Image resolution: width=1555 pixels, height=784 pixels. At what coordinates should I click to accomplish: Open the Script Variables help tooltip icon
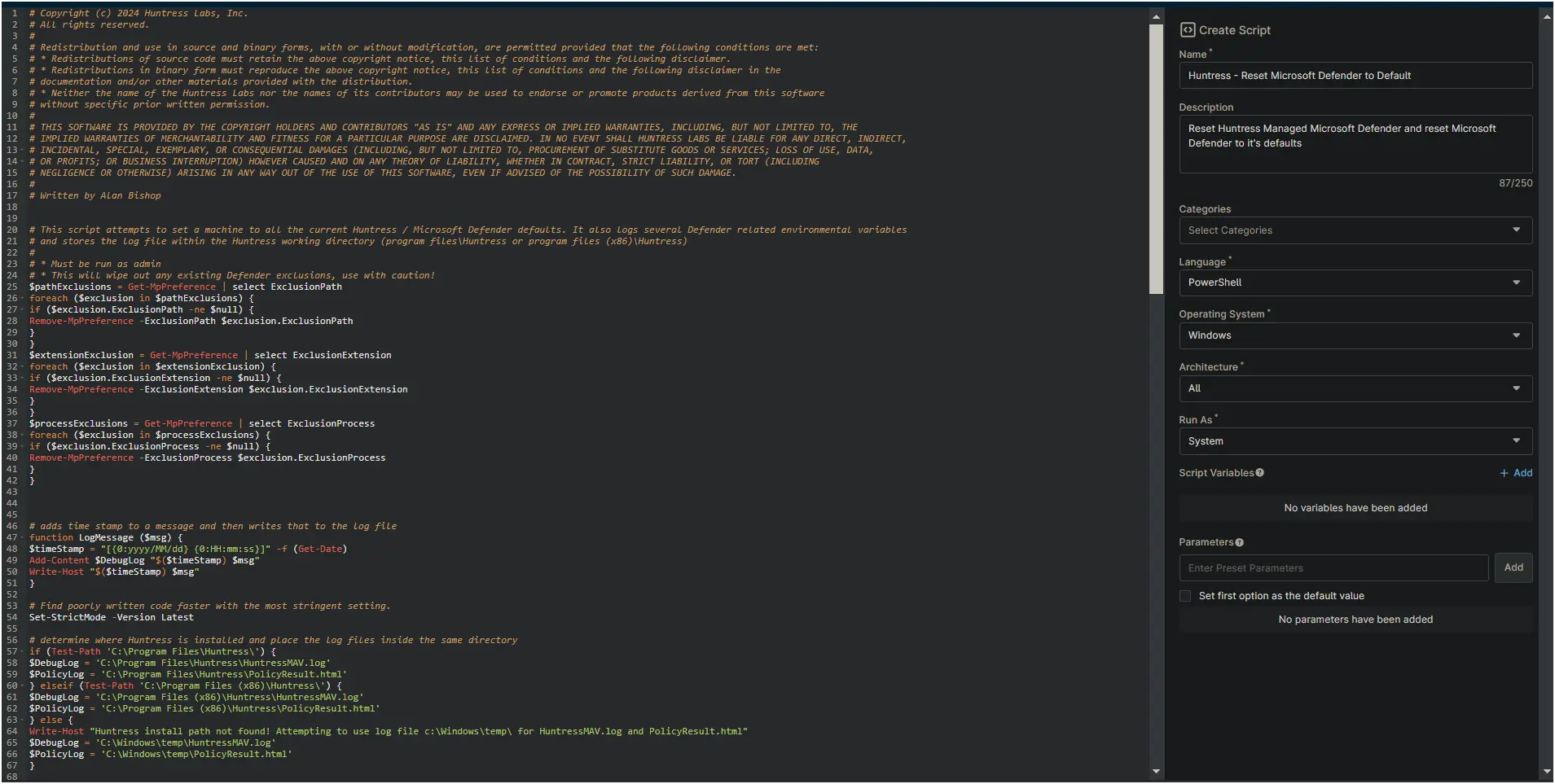point(1259,473)
